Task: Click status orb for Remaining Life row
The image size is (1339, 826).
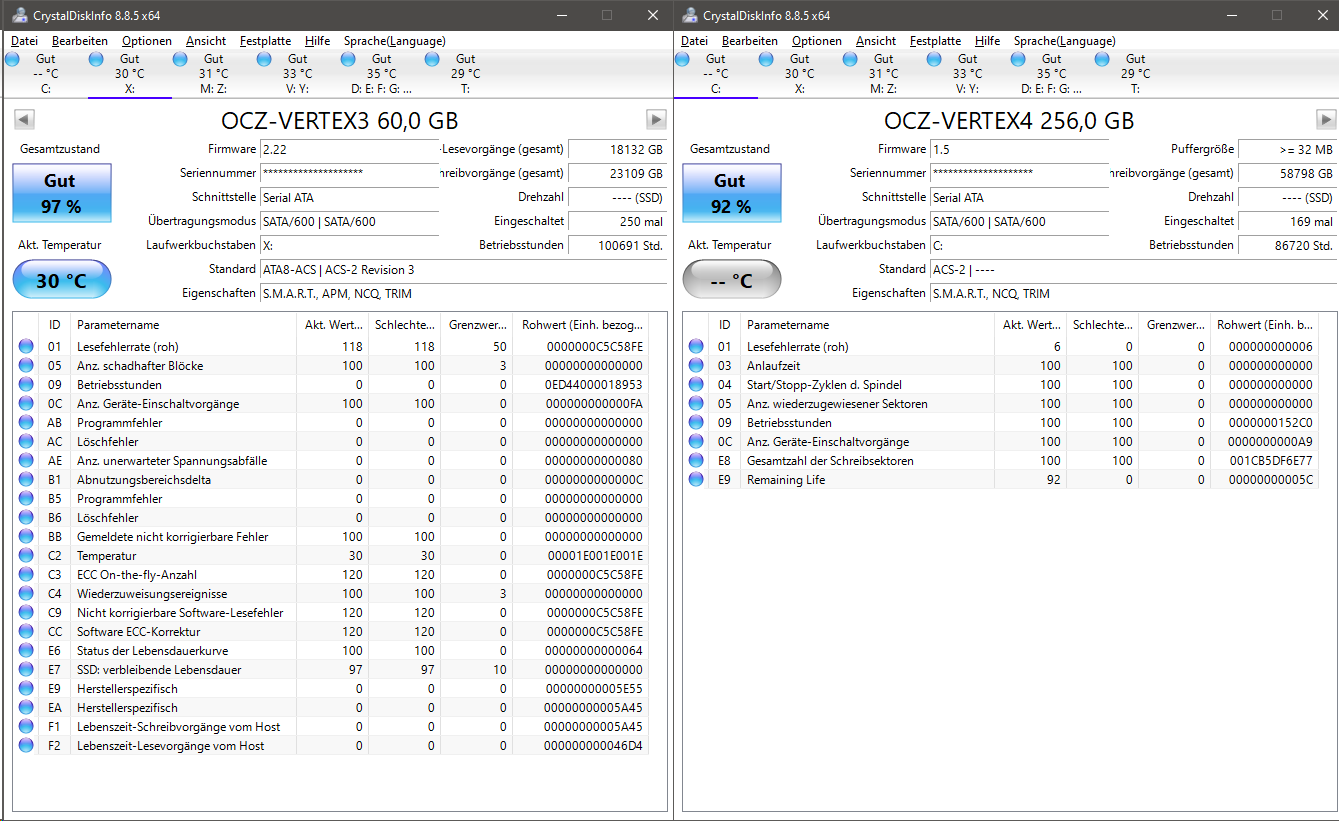Action: point(696,480)
